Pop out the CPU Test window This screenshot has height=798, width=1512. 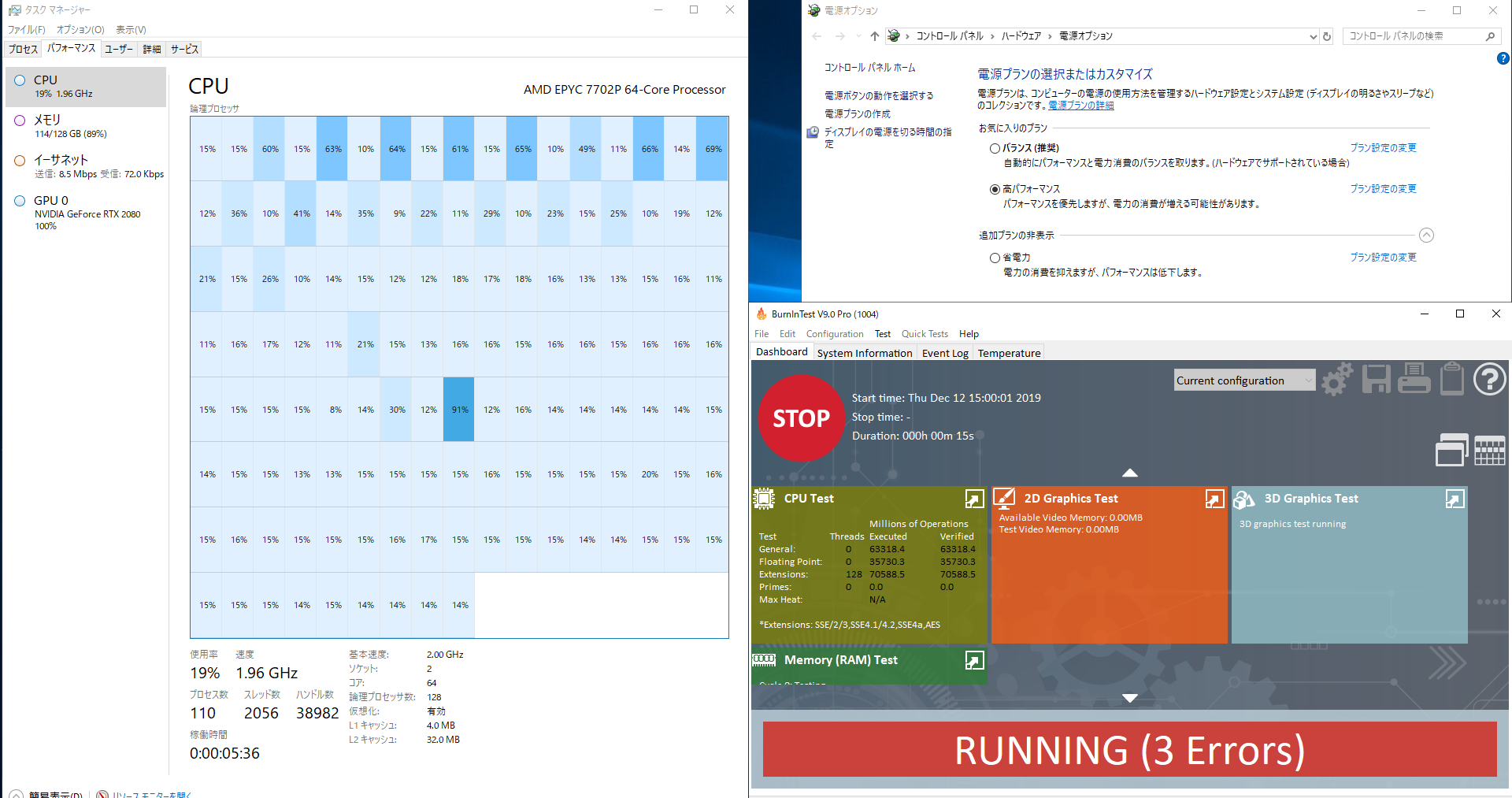(x=974, y=499)
